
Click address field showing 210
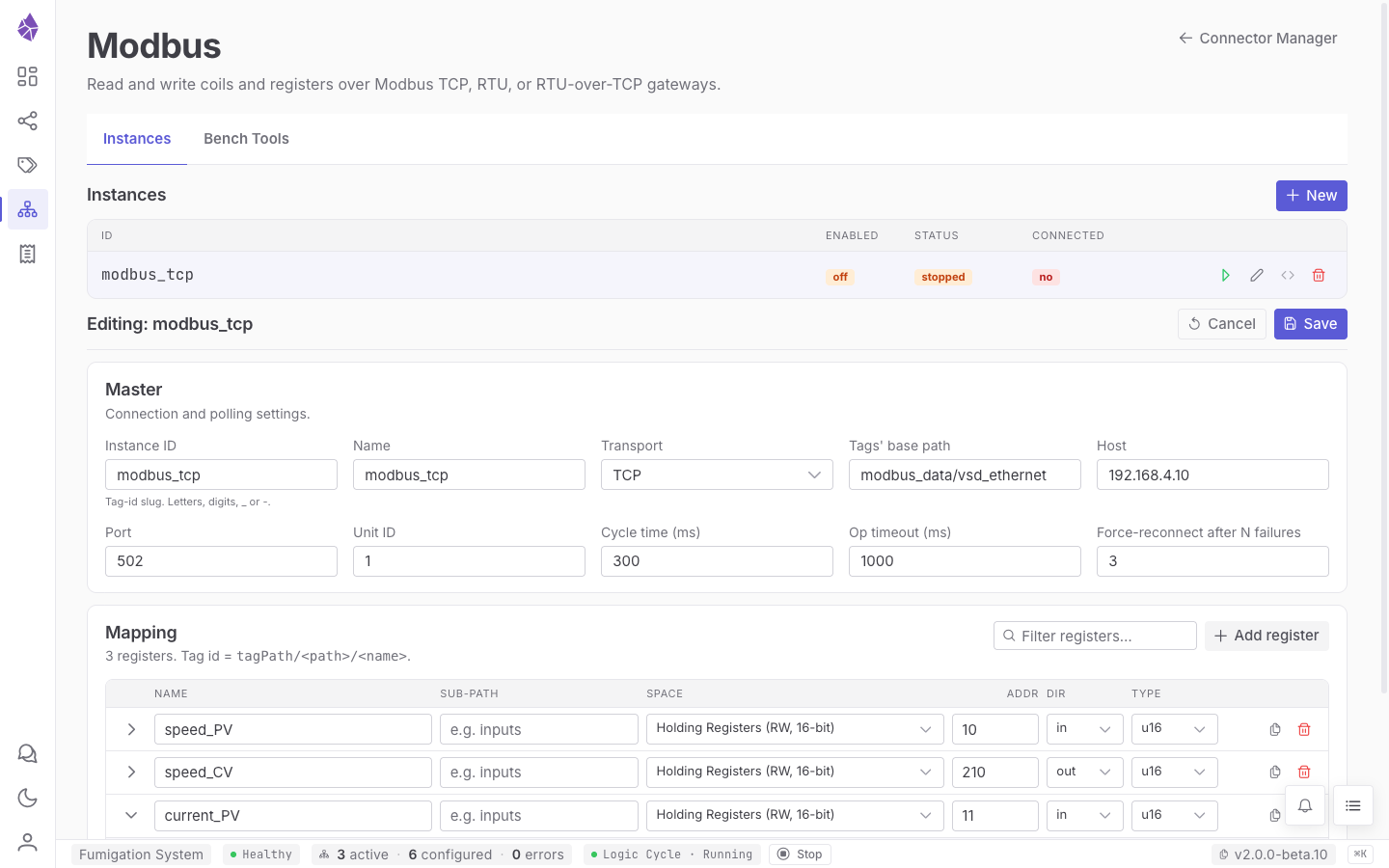(x=995, y=772)
